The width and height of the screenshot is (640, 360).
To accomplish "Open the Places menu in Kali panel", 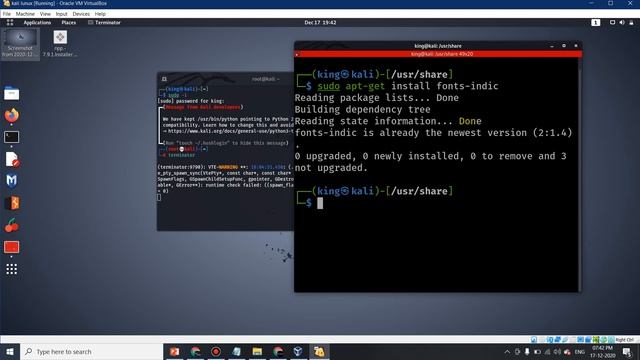I will [x=69, y=22].
